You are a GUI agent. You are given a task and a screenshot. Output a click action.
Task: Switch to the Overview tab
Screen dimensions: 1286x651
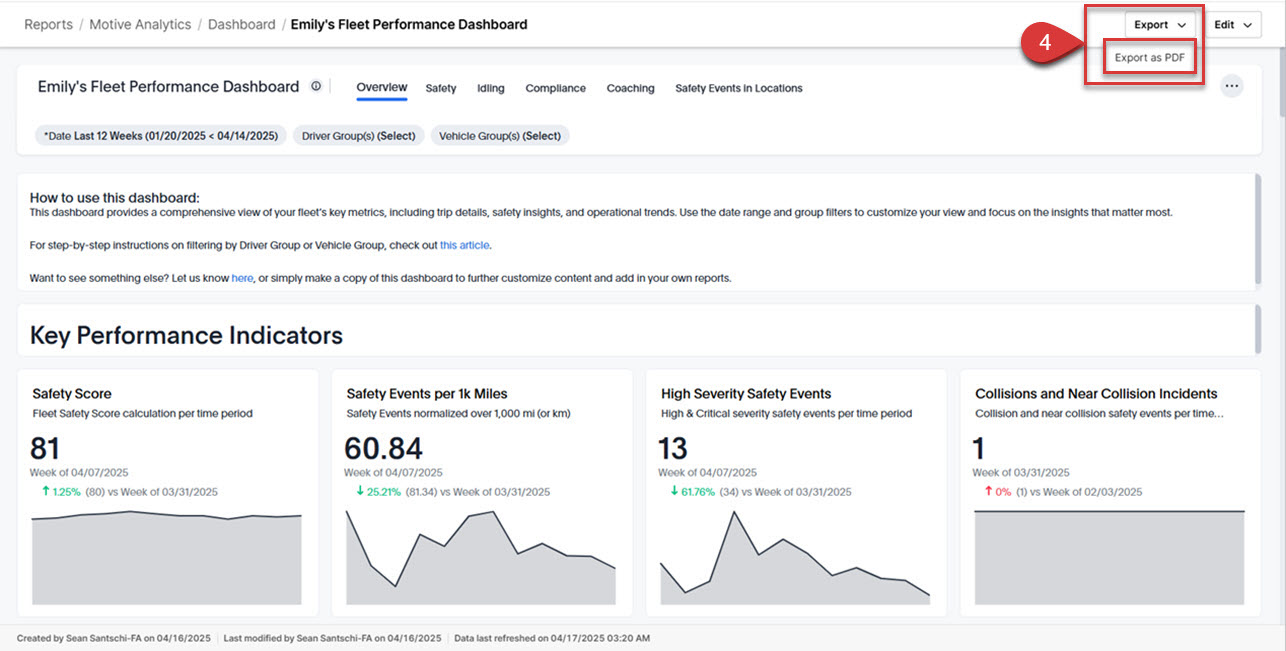[382, 88]
